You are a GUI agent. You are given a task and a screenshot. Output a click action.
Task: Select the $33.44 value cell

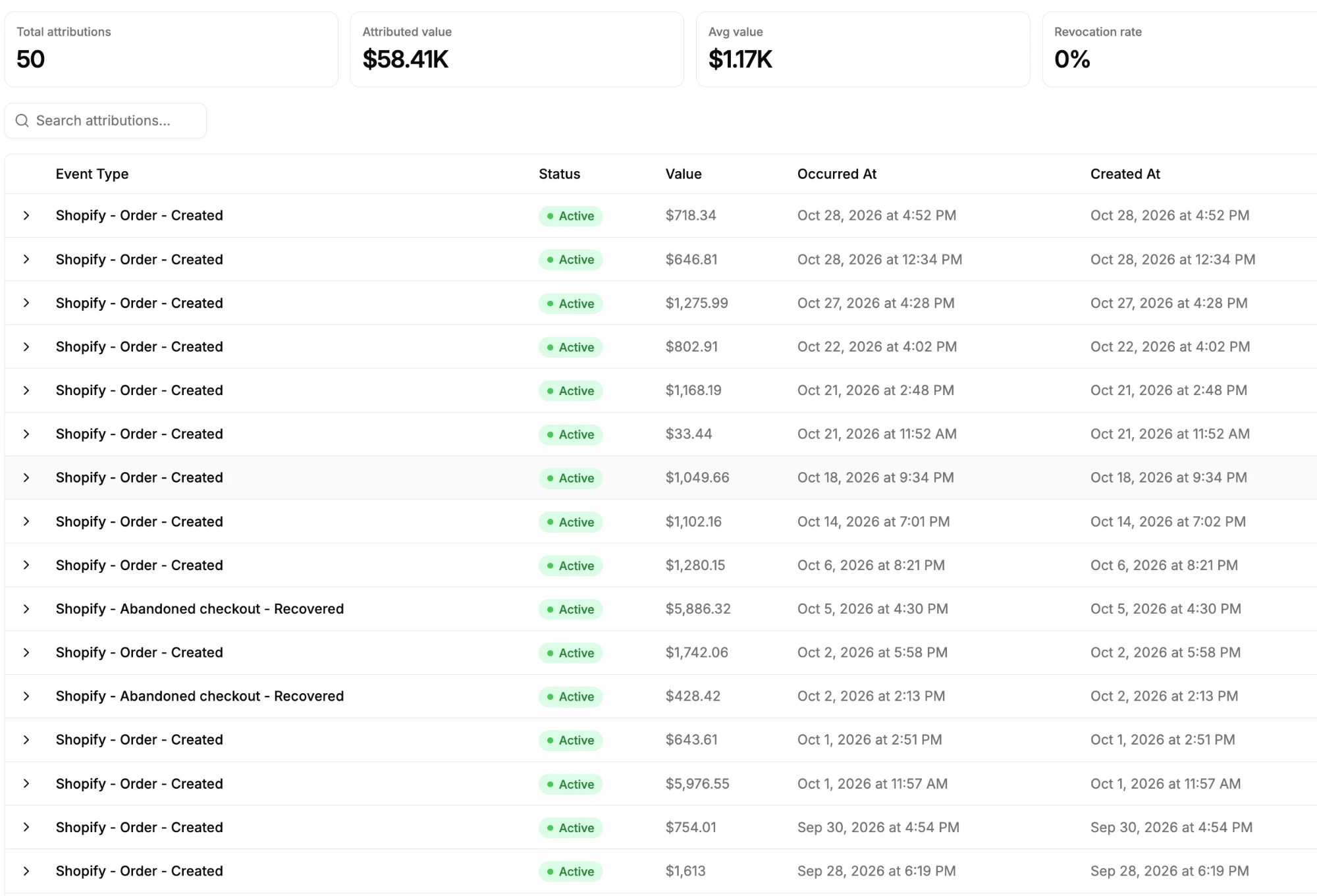689,434
